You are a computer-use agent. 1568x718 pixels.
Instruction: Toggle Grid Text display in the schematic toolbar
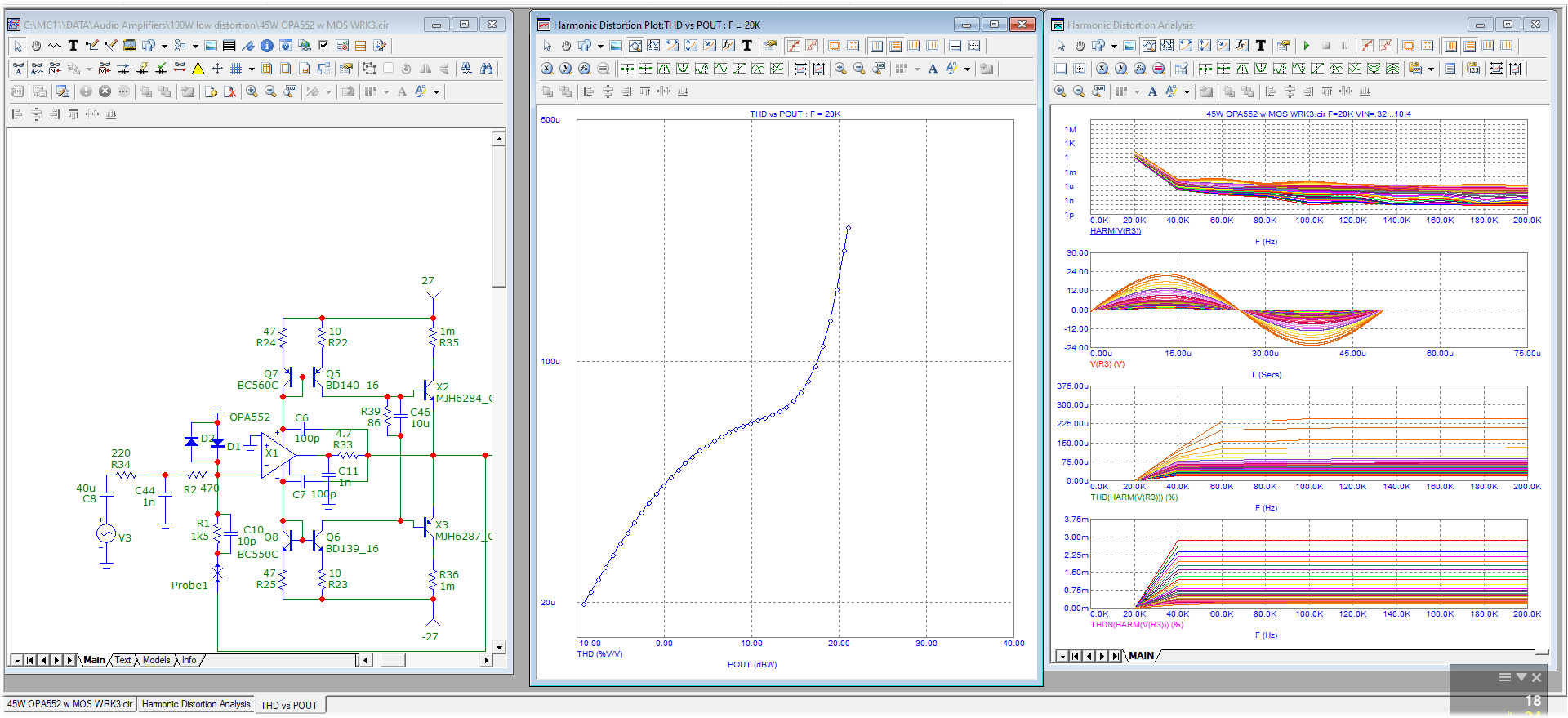pos(36,69)
